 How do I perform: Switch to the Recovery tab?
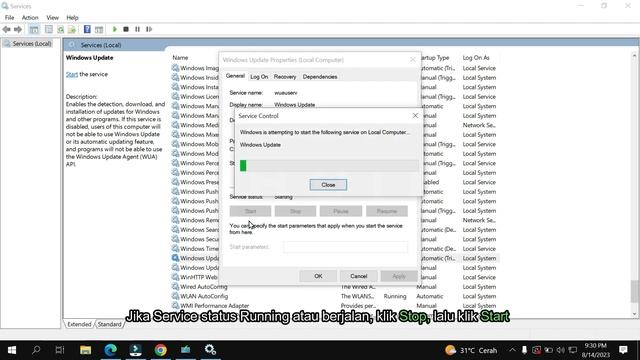coord(285,77)
